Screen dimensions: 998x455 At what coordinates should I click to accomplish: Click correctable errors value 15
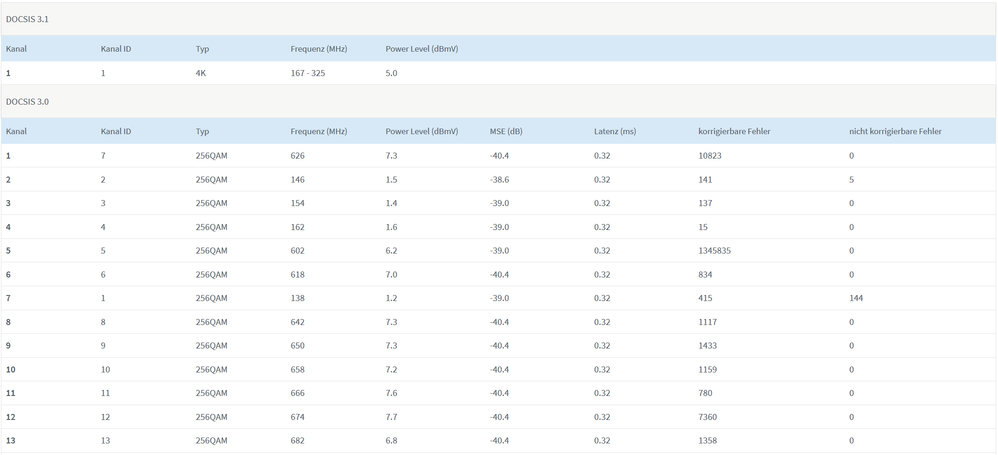point(703,227)
